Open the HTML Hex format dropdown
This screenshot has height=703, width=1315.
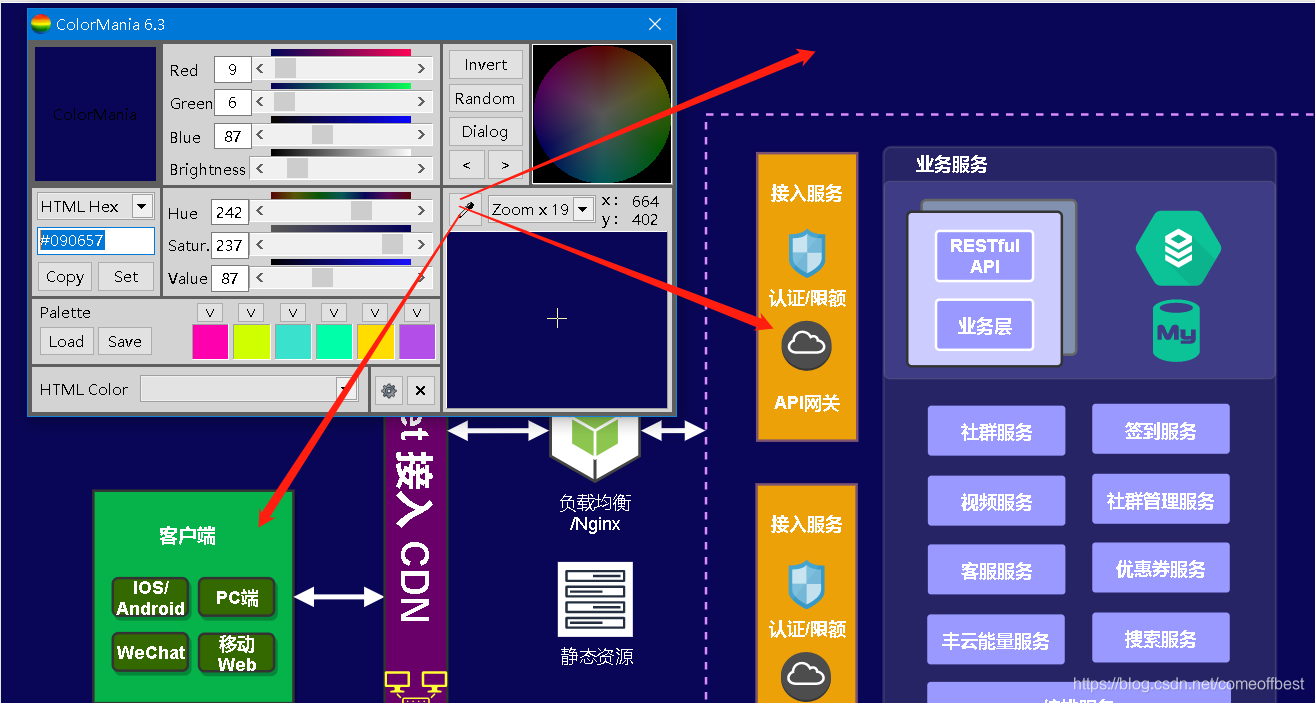142,207
